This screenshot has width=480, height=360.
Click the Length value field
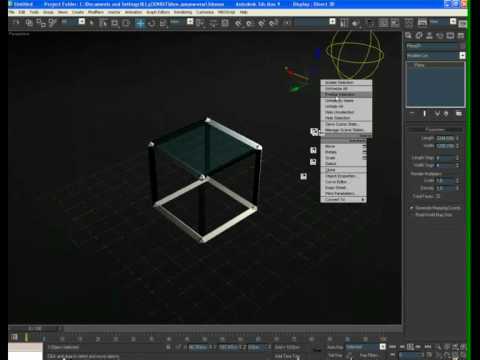click(x=445, y=138)
